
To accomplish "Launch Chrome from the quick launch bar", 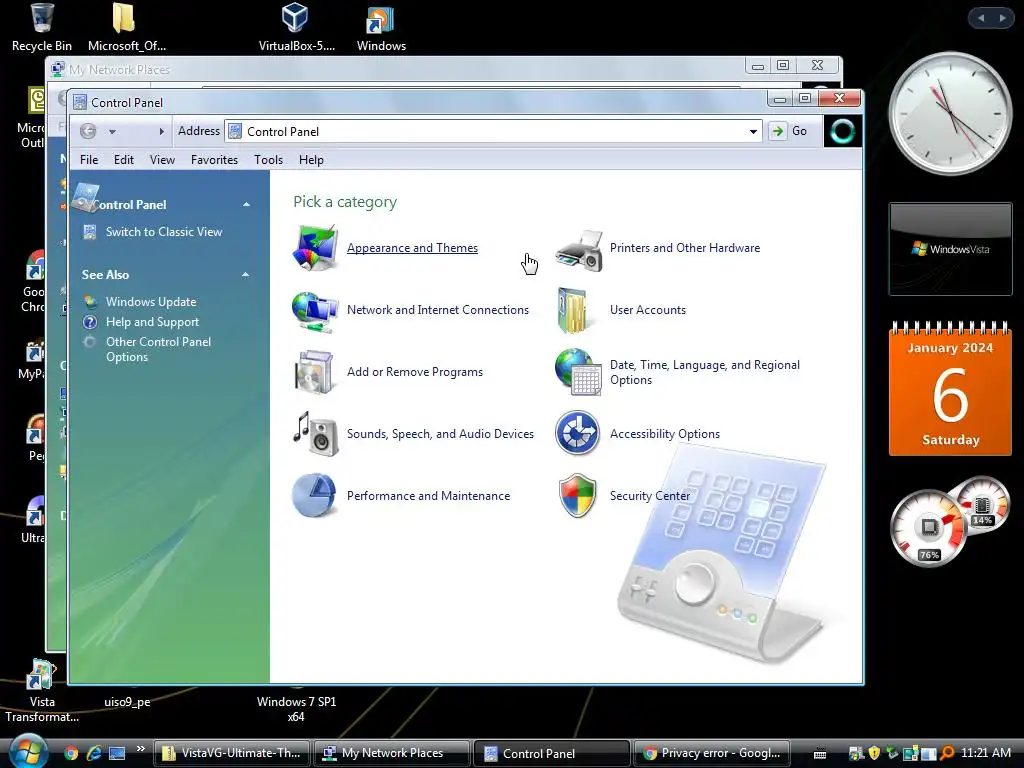I will click(71, 753).
